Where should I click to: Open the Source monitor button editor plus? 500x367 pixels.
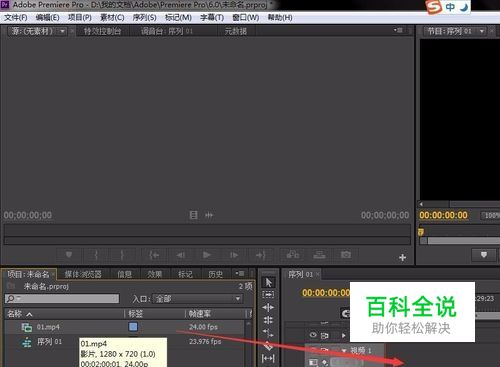[402, 257]
